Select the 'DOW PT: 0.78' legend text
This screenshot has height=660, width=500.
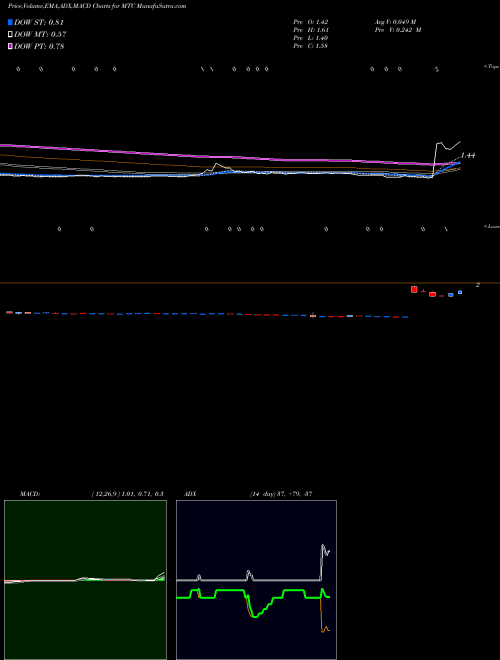(39, 46)
